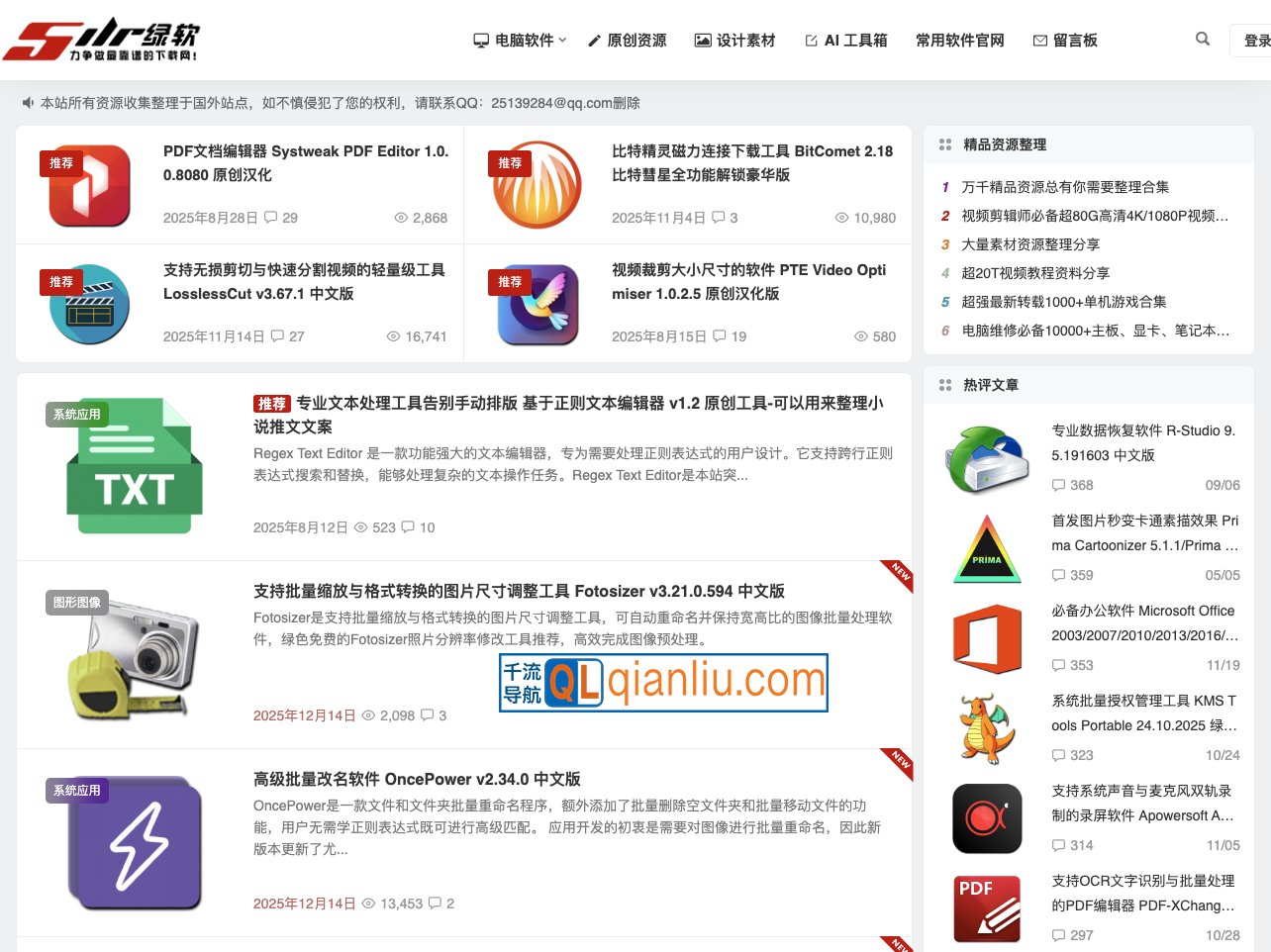
Task: Click the 登录 button
Action: 1255,40
